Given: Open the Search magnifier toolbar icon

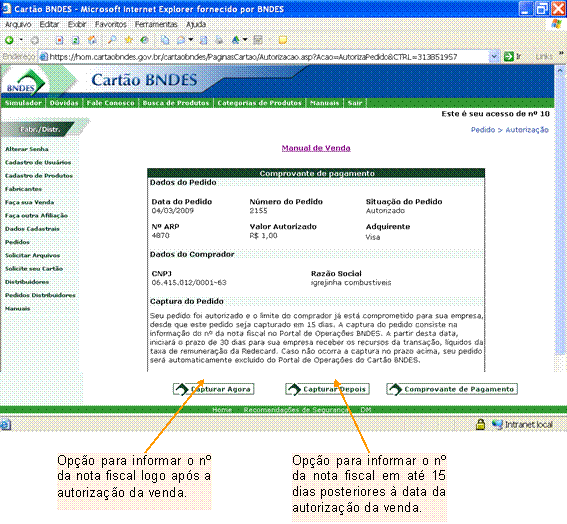Looking at the screenshot, I should (112, 40).
